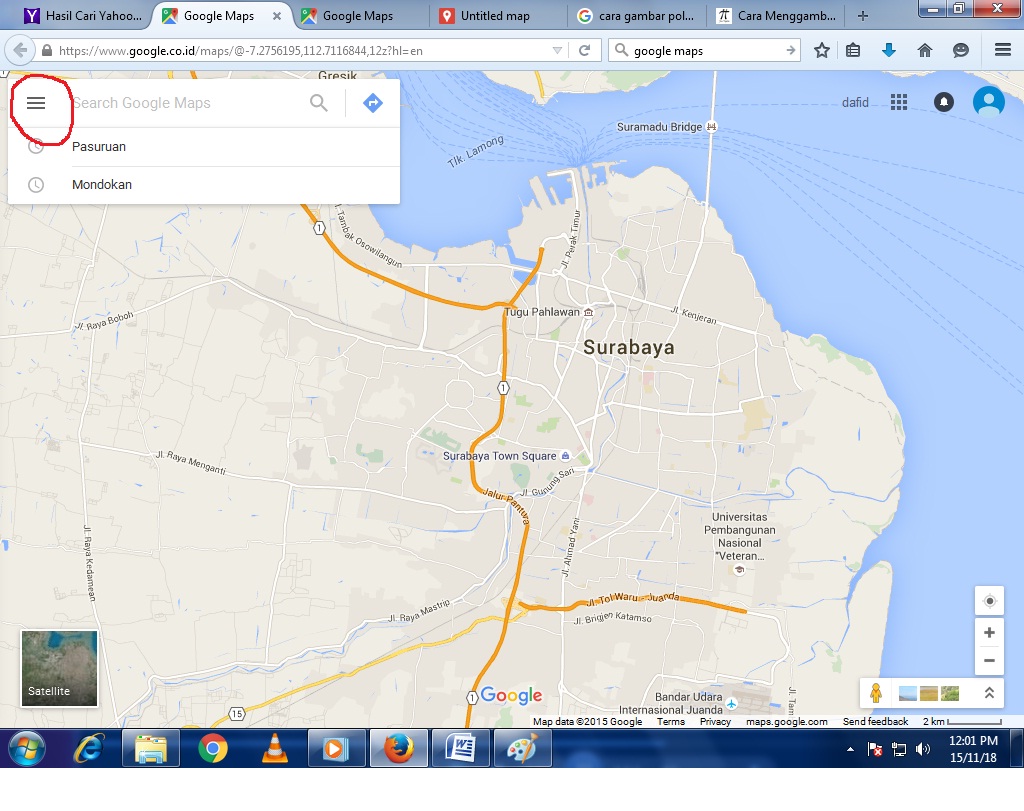The width and height of the screenshot is (1024, 811).
Task: Select the Pegman street view figure
Action: [875, 692]
